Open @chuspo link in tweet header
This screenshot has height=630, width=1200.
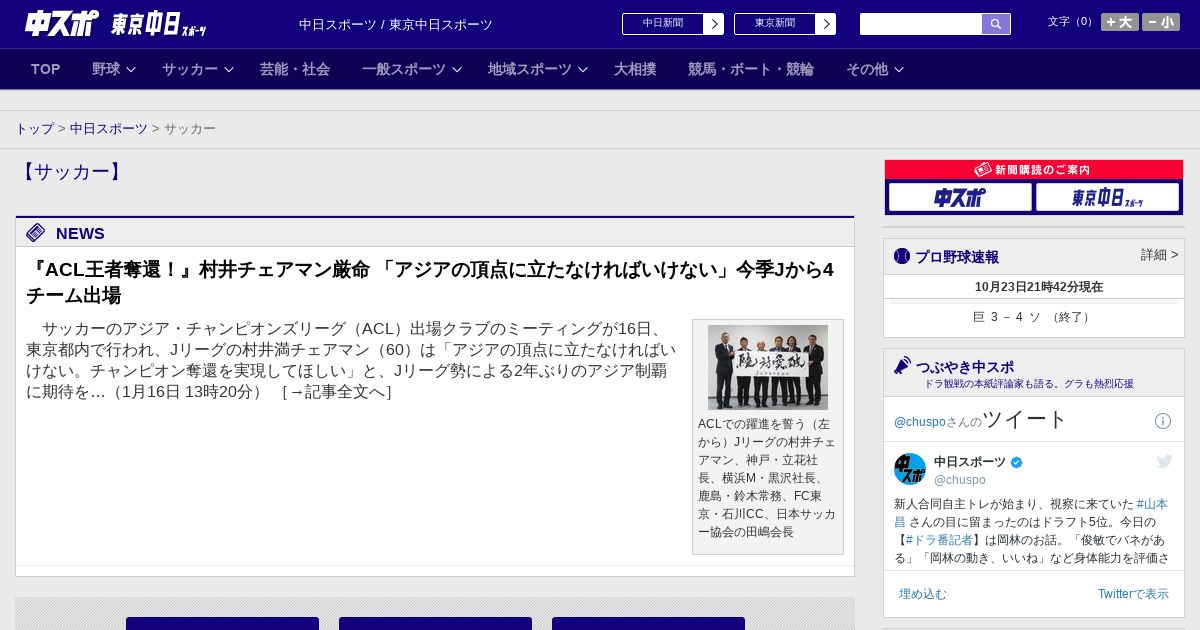919,422
